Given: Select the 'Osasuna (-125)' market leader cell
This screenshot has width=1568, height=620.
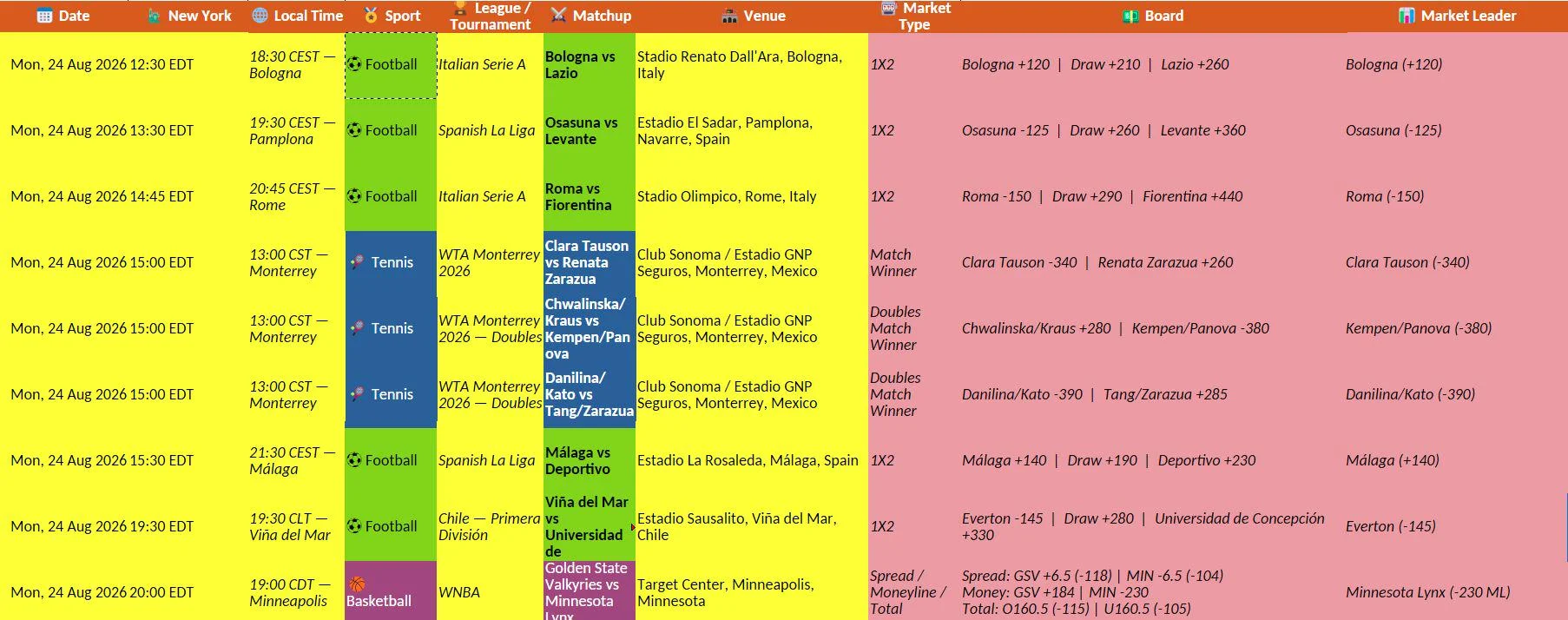Looking at the screenshot, I should click(1456, 130).
